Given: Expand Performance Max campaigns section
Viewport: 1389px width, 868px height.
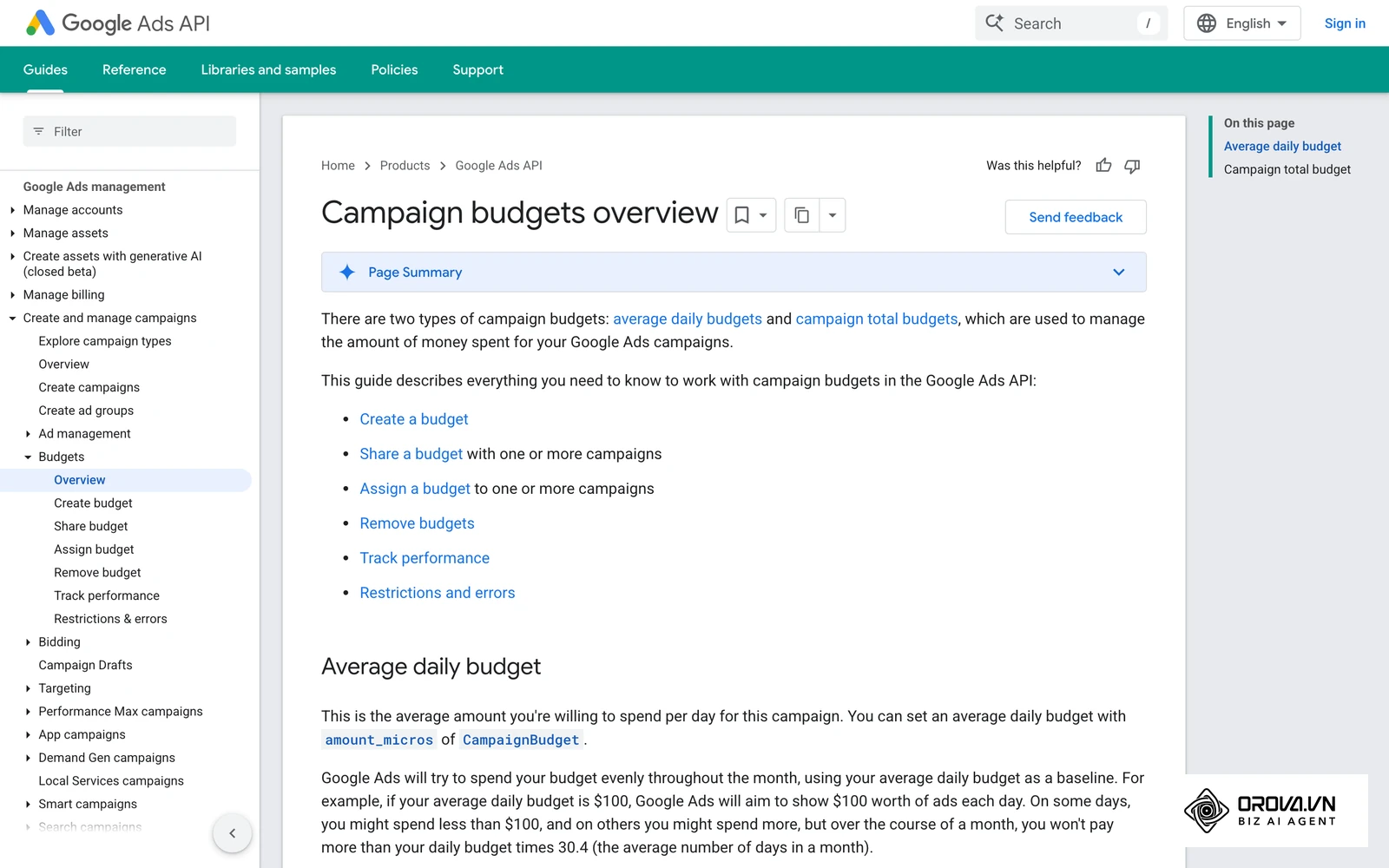Looking at the screenshot, I should (x=28, y=712).
